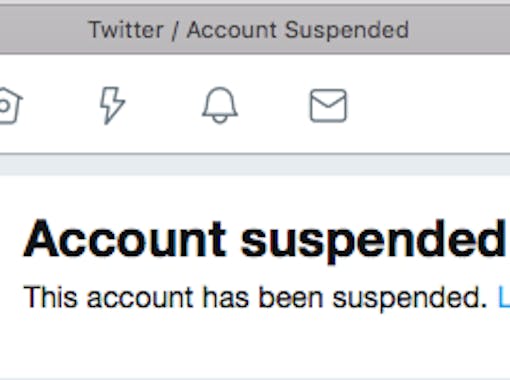This screenshot has height=380, width=510.
Task: Click the word 'This' in the message
Action: point(50,297)
